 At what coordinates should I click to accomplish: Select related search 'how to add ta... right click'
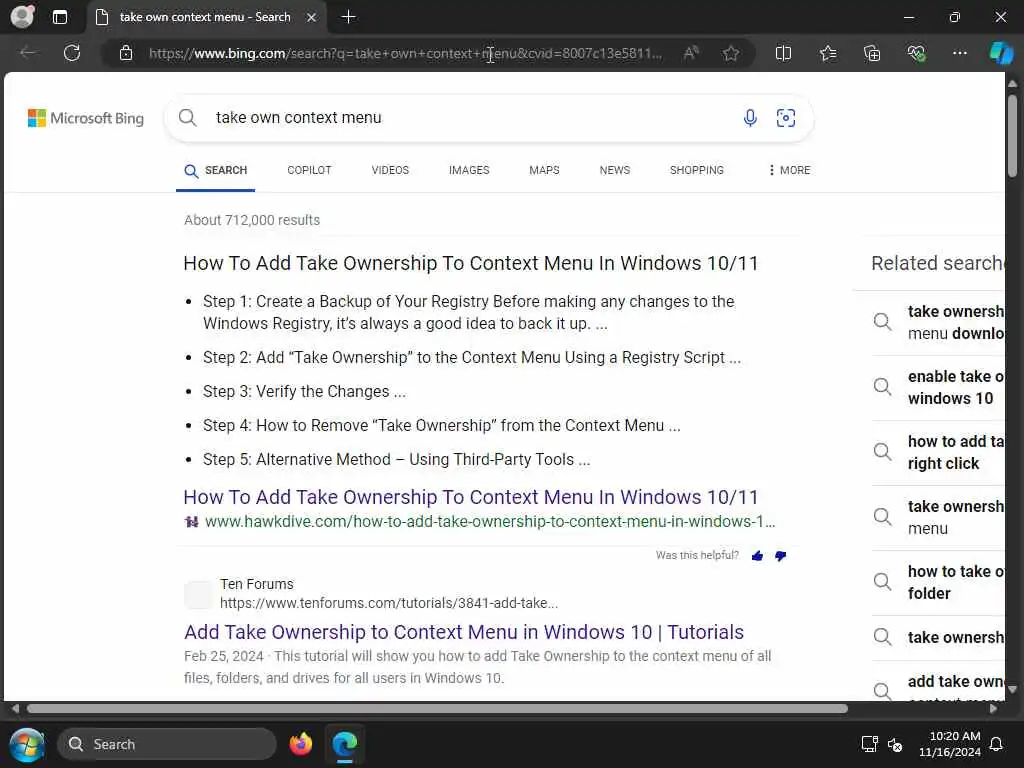point(938,453)
